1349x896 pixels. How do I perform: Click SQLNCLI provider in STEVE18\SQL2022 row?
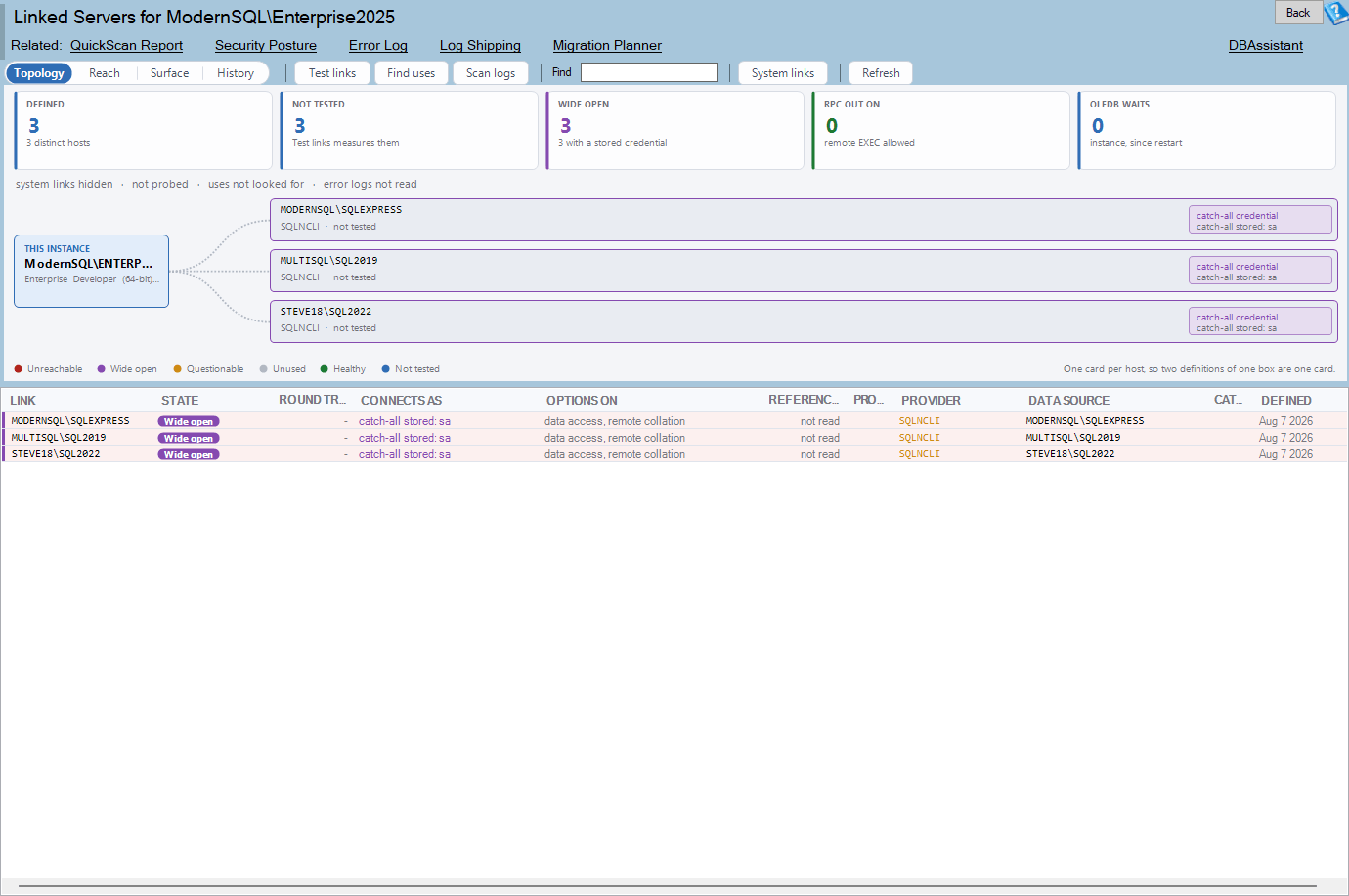click(x=920, y=454)
